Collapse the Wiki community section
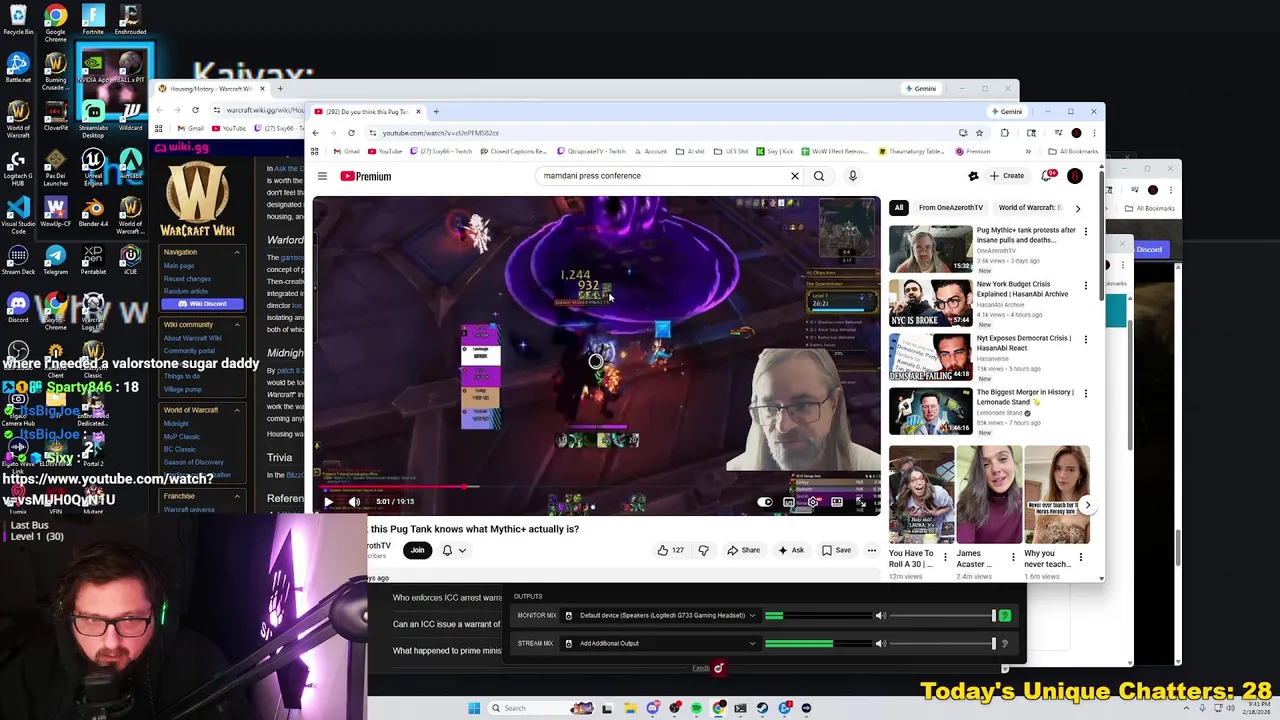This screenshot has width=1280, height=720. click(237, 325)
